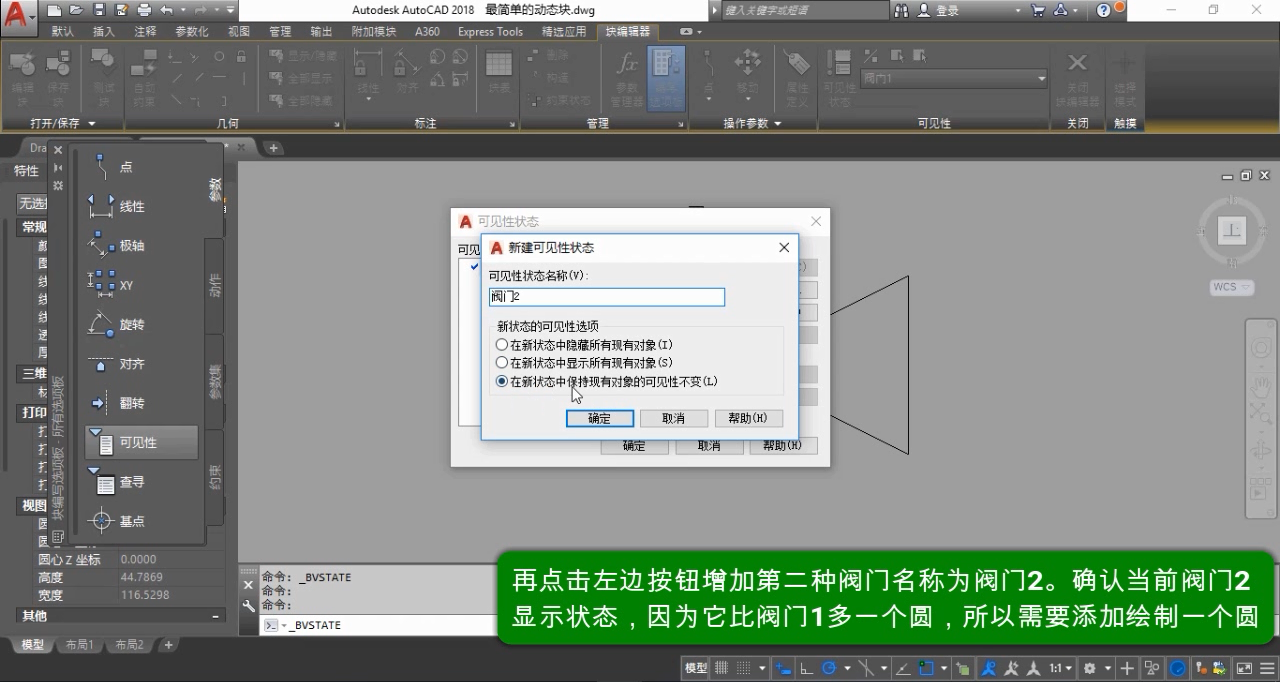Image resolution: width=1280 pixels, height=682 pixels.
Task: Open the annotation scale 1:1 dropdown
Action: [x=1060, y=668]
